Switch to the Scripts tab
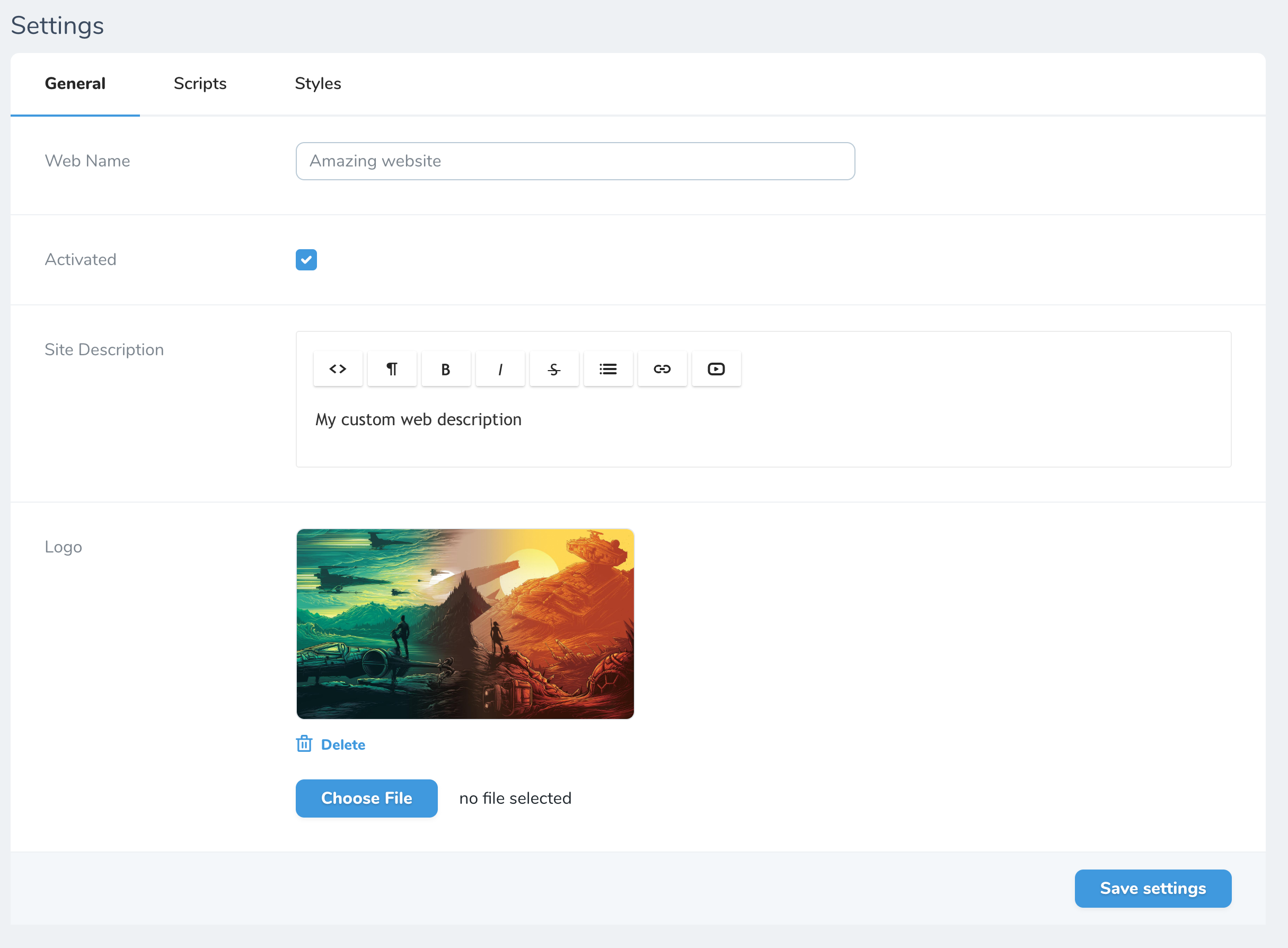The image size is (1288, 948). tap(200, 84)
